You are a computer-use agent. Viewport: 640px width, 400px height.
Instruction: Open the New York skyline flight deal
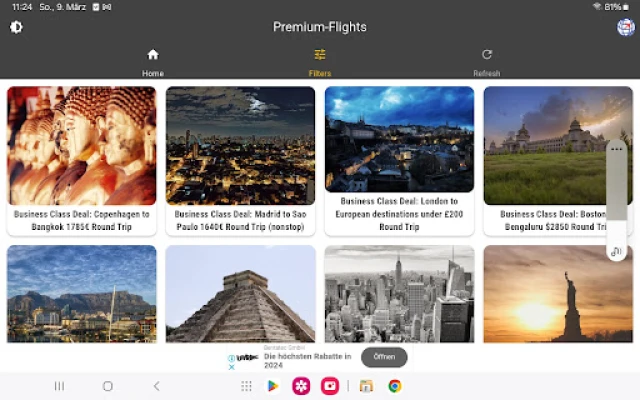[x=399, y=294]
